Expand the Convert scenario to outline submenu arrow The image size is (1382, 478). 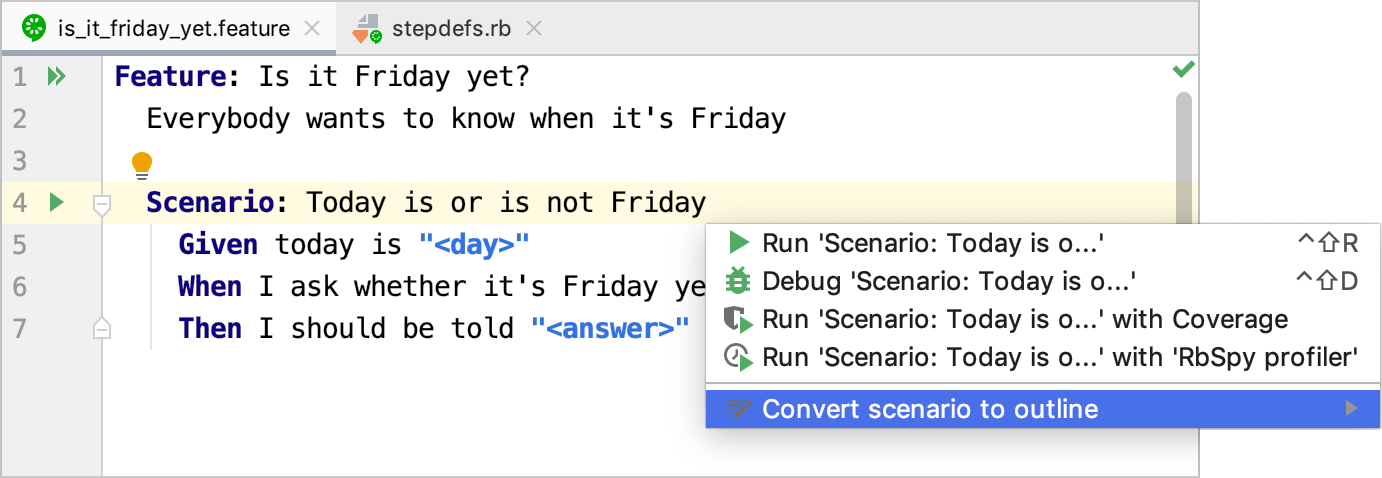tap(1351, 409)
